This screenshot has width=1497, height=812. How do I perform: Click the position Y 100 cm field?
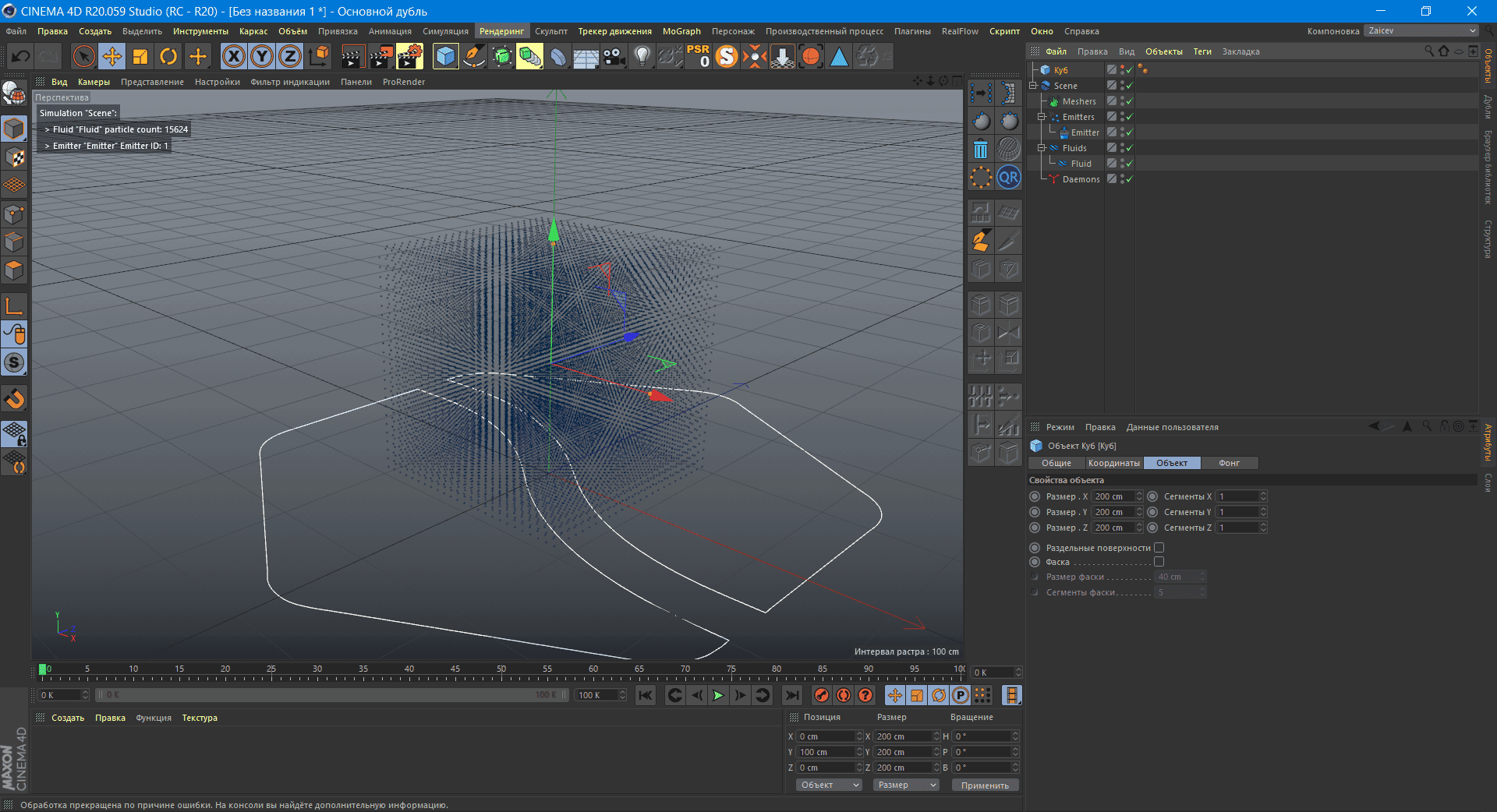(826, 752)
